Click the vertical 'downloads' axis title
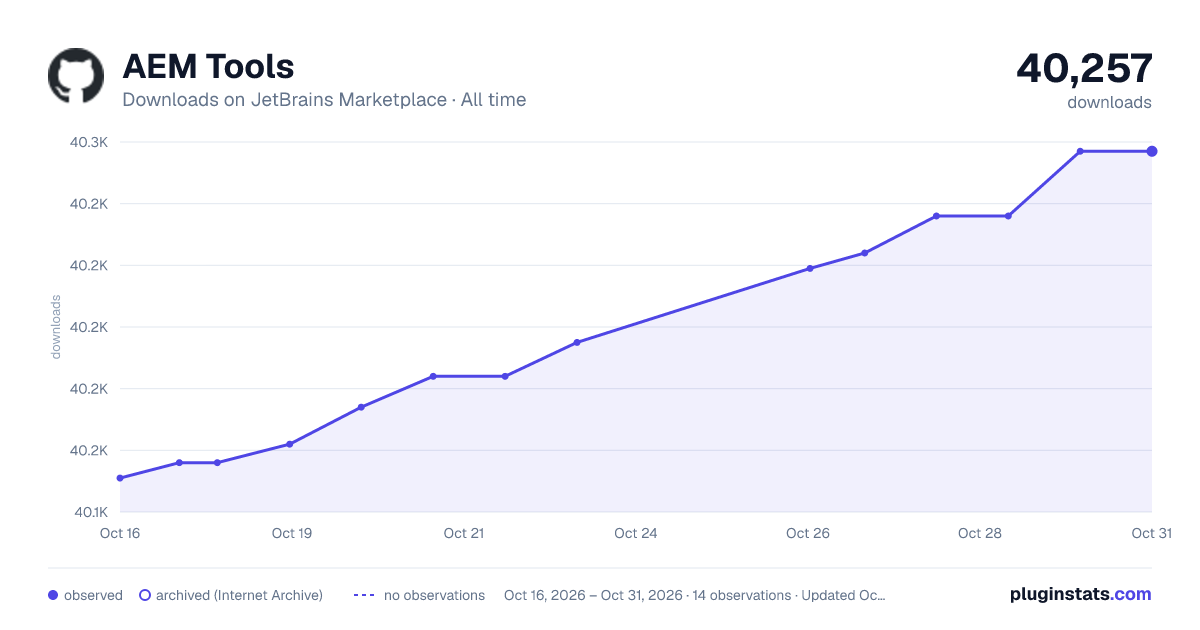This screenshot has height=630, width=1200. click(56, 327)
